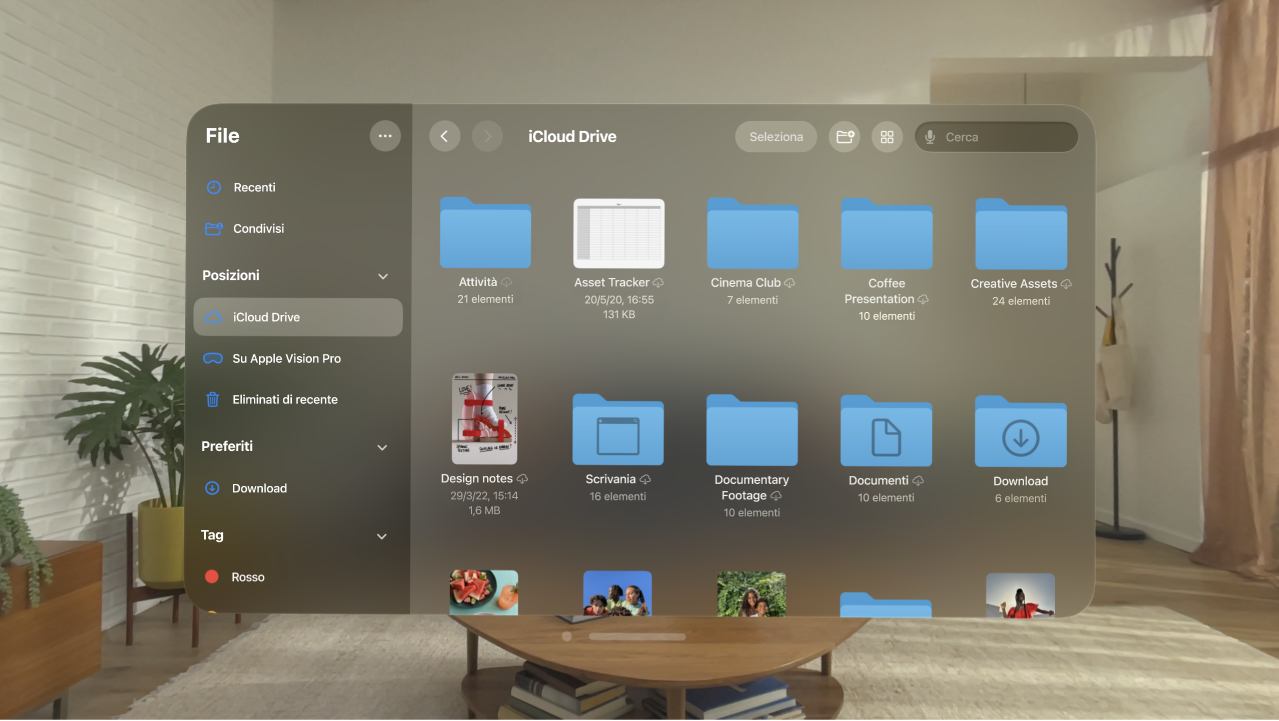
Task: Open the more options ellipsis button
Action: [x=385, y=136]
